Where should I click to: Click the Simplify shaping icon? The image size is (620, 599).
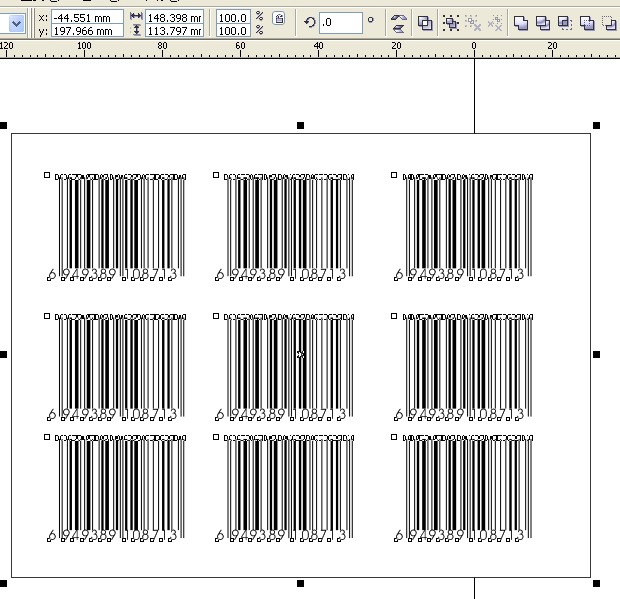(x=587, y=22)
